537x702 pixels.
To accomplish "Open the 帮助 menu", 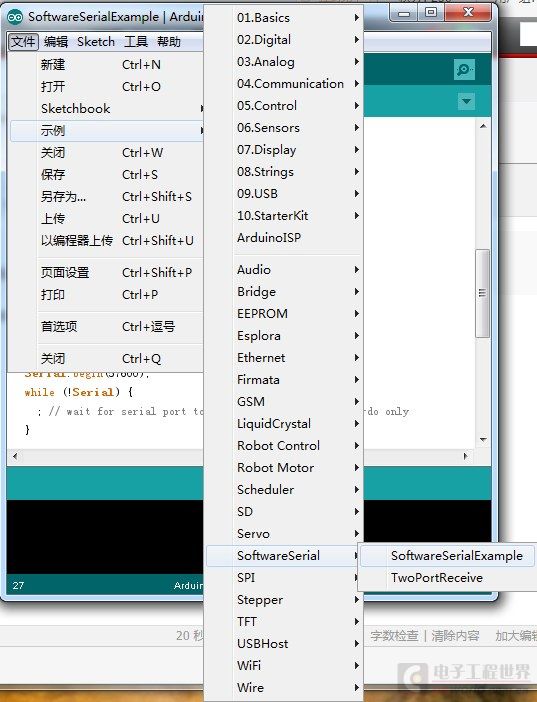I will click(x=169, y=42).
